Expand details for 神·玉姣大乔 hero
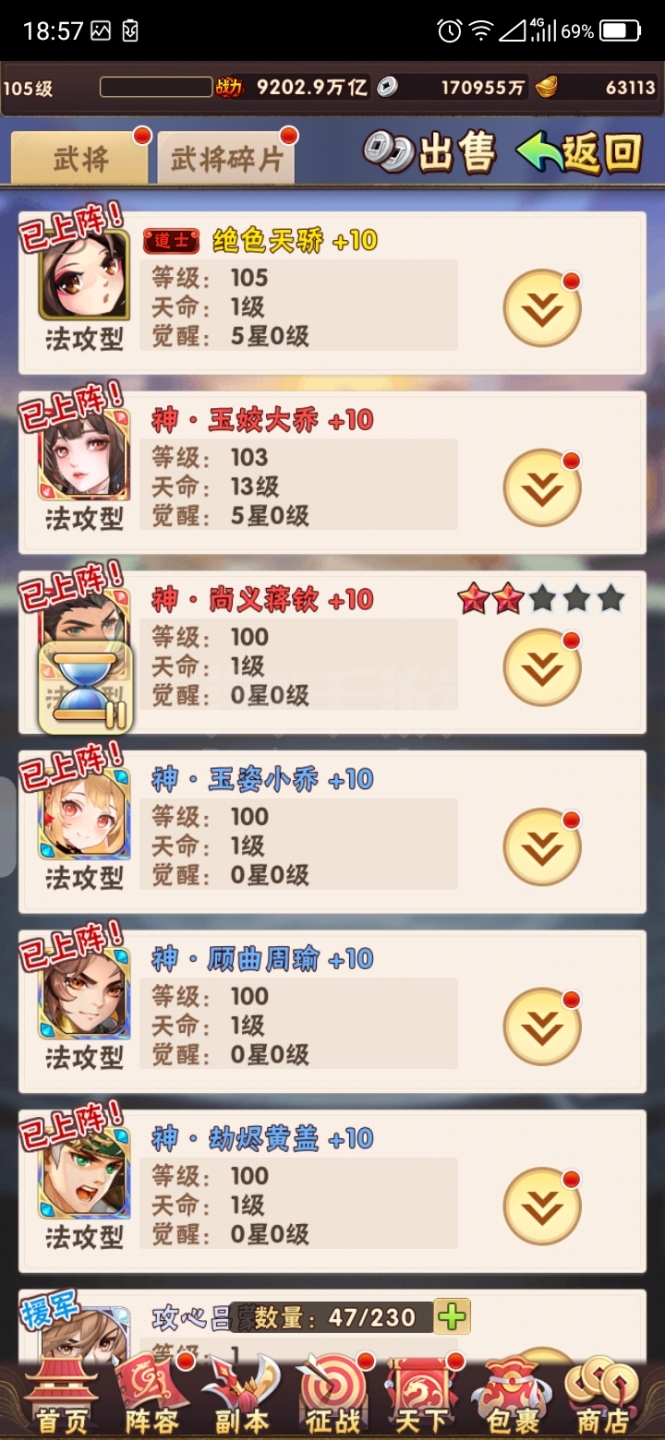 coord(543,489)
